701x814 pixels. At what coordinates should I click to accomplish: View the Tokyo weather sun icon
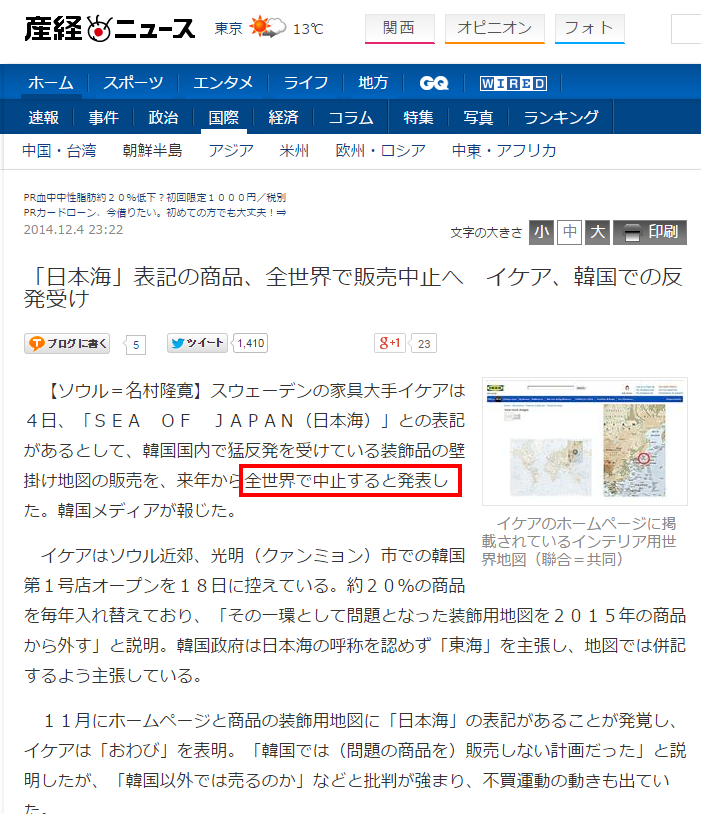coord(267,27)
